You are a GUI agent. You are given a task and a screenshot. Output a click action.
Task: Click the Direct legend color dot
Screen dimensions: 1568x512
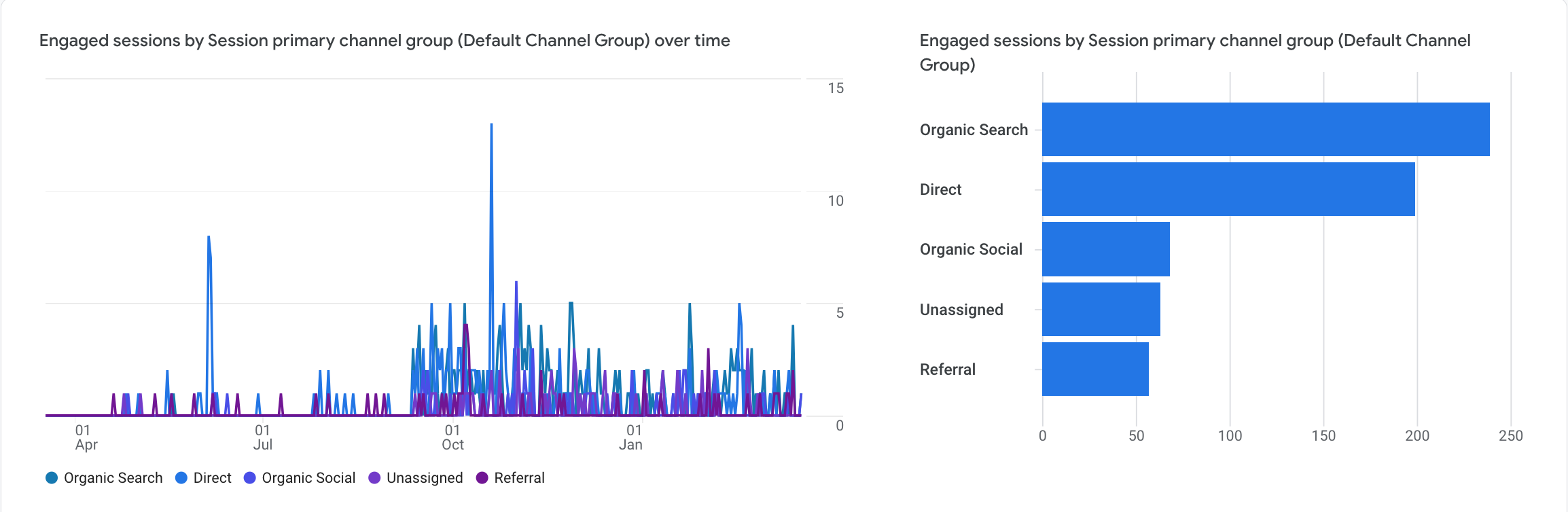(x=181, y=478)
